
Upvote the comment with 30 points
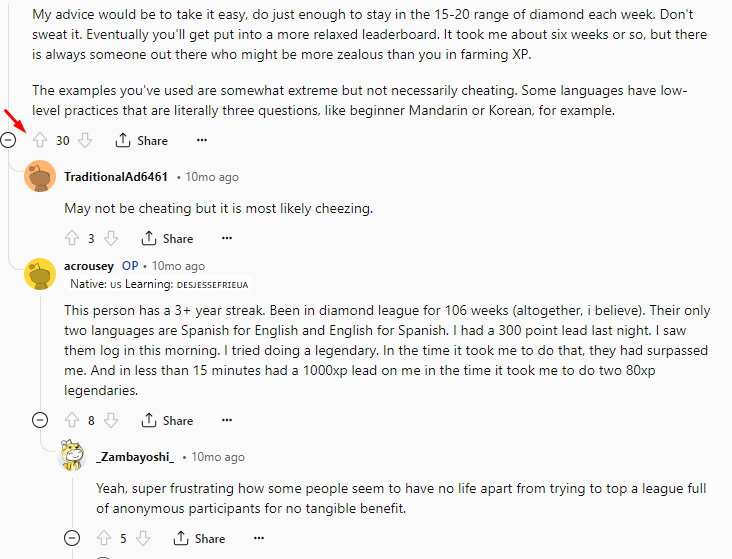(40, 140)
